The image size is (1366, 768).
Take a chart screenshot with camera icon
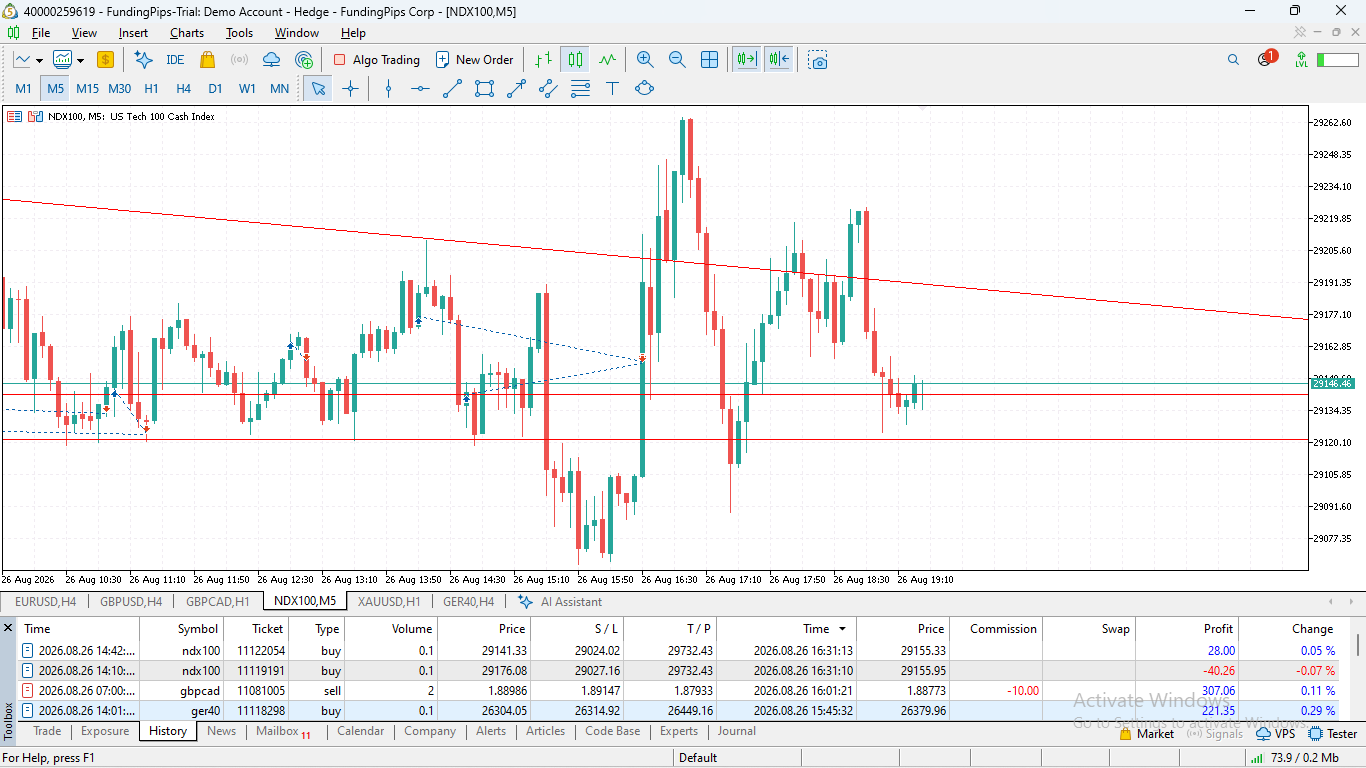coord(818,60)
